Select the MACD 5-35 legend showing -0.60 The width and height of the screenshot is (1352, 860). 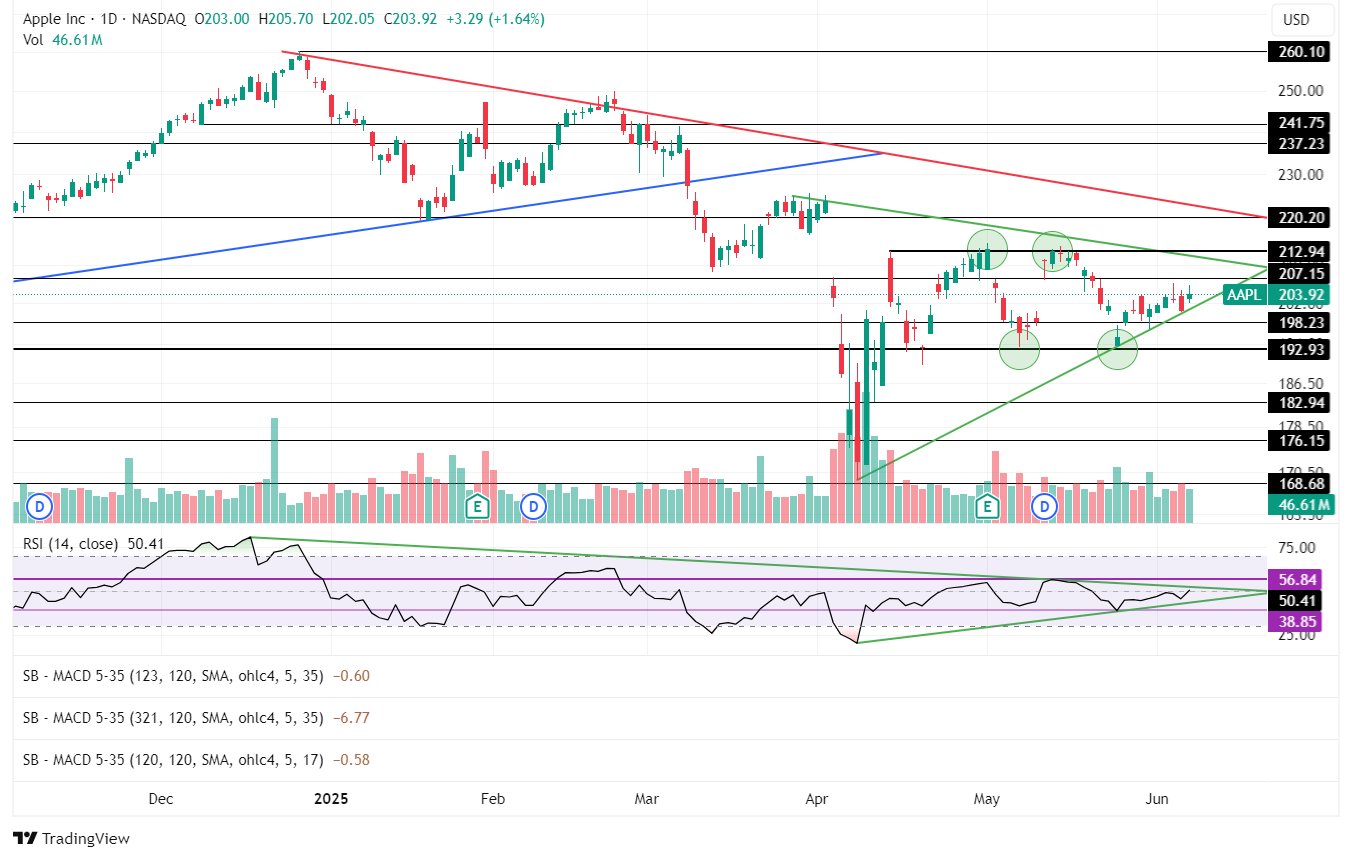tap(196, 676)
